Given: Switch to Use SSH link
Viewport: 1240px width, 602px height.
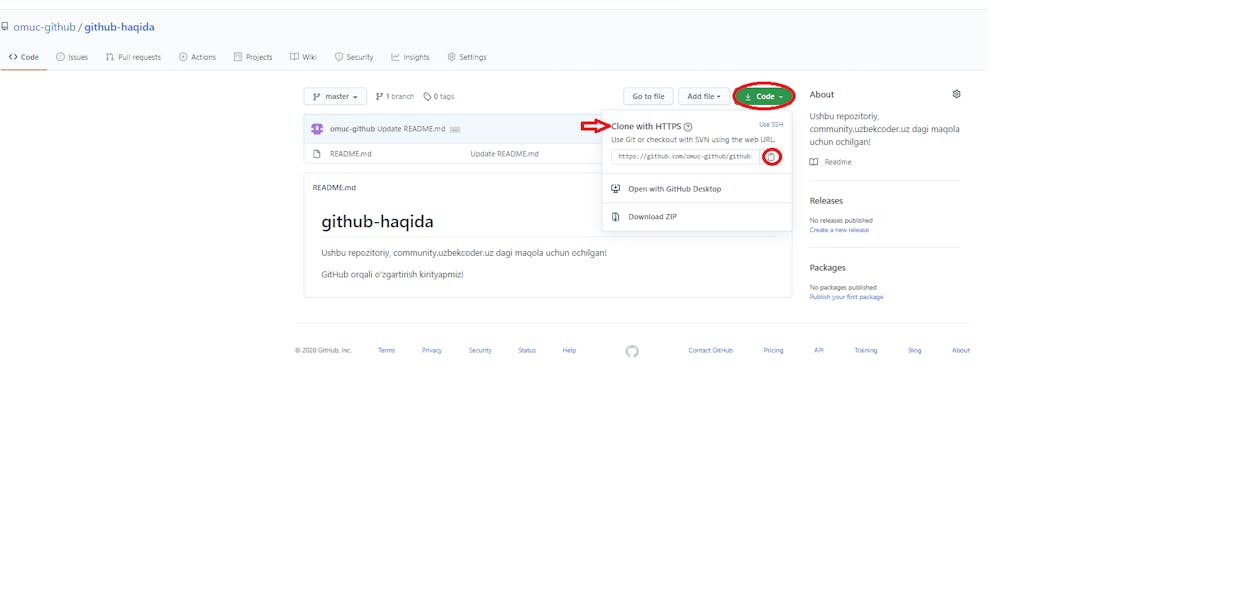Looking at the screenshot, I should (771, 125).
